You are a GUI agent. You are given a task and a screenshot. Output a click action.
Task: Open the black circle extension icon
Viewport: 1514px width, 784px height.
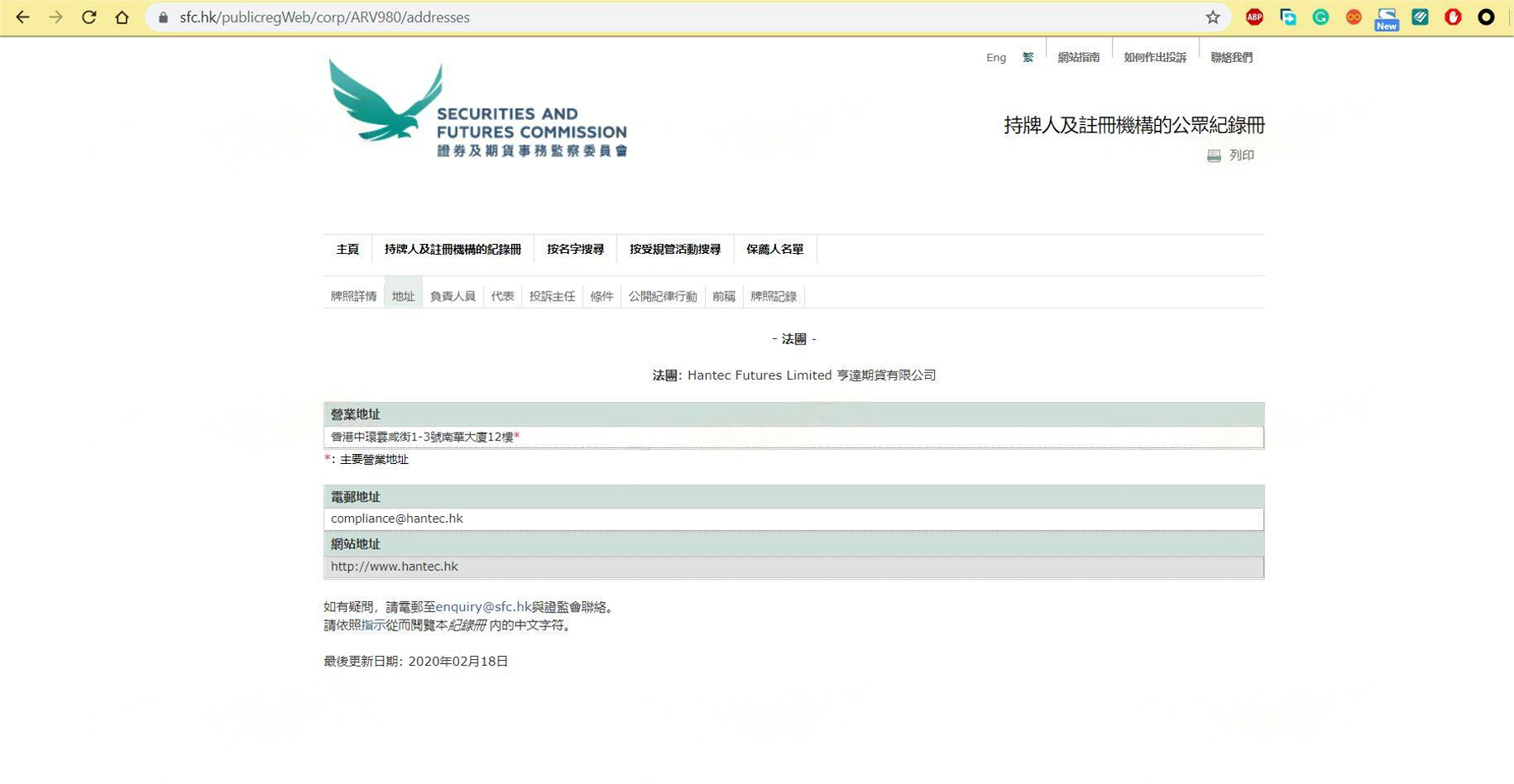click(1486, 17)
